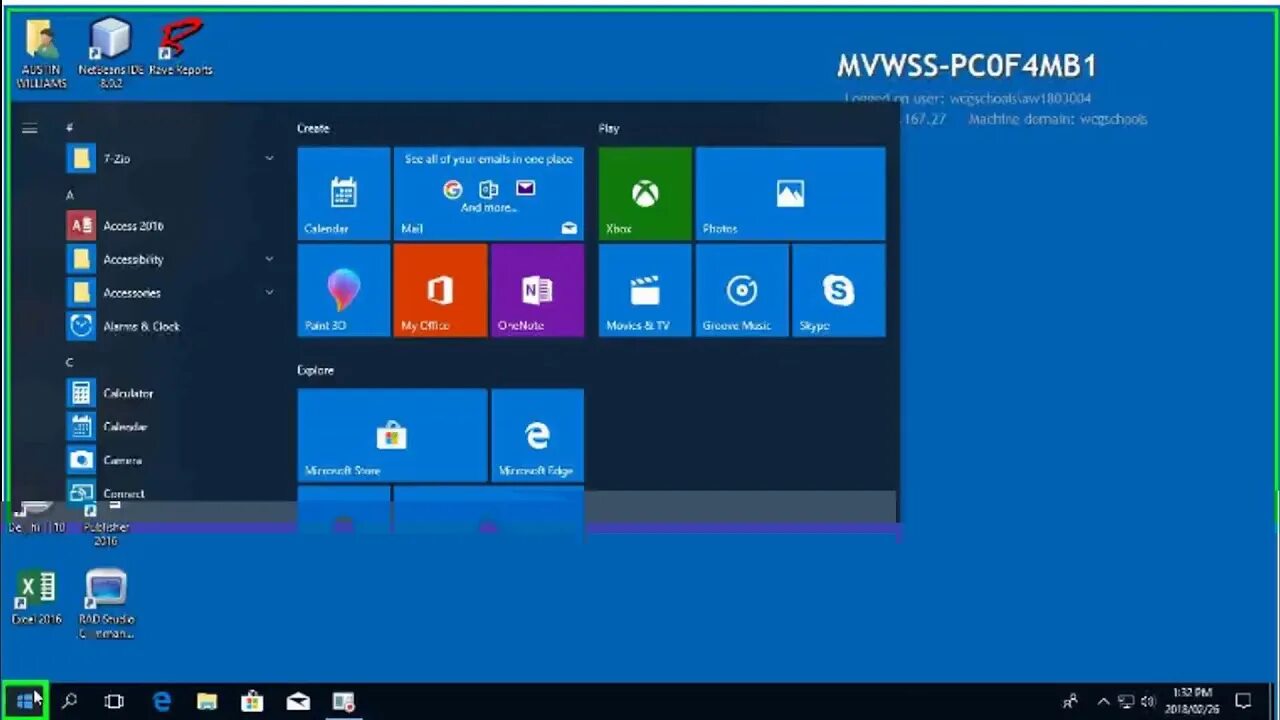This screenshot has height=720, width=1280.
Task: Open the pinned app right of Mail on taskbar
Action: tap(343, 701)
